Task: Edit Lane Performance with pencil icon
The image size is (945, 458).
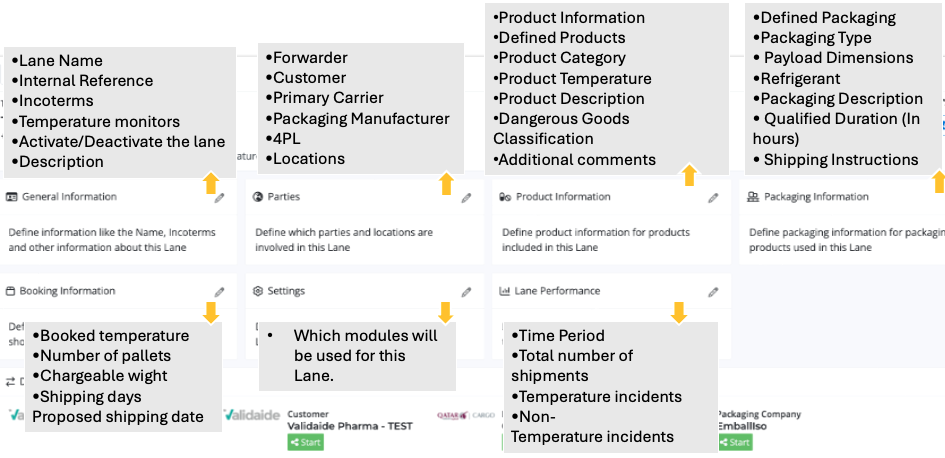Action: (713, 292)
